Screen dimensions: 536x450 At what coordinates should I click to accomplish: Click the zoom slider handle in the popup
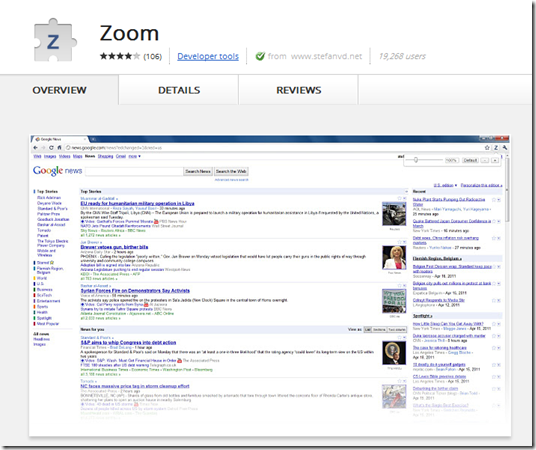416,160
